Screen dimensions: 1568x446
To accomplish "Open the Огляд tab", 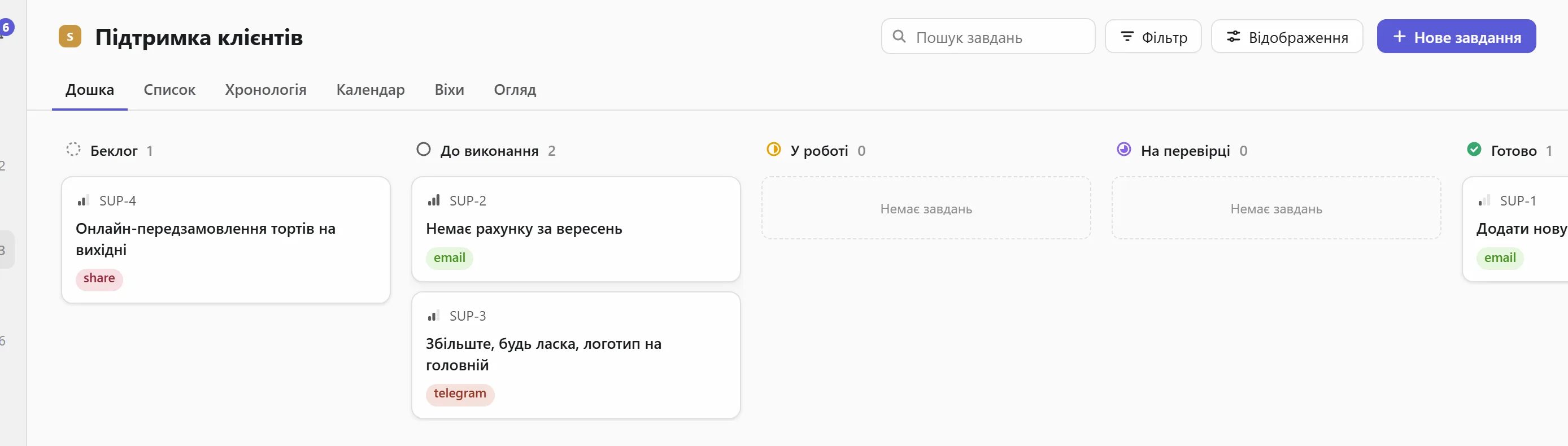I will click(515, 89).
